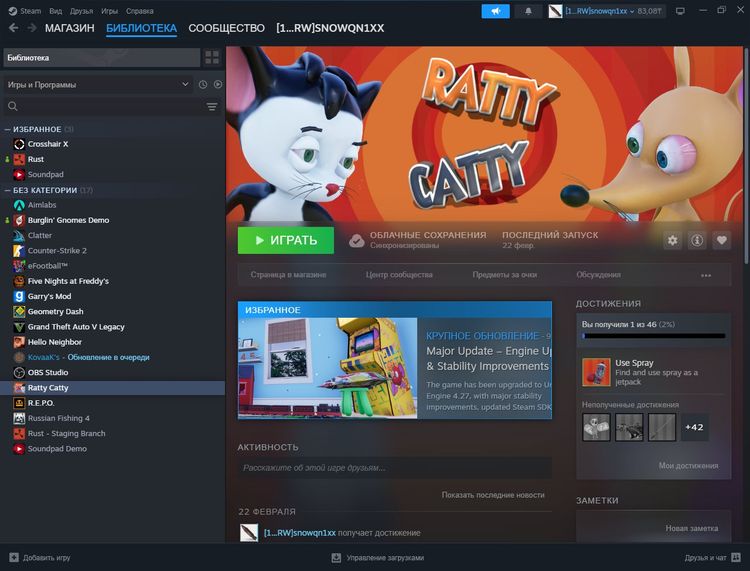Open the account name dropdown menu
This screenshot has height=571, width=750.
point(606,11)
